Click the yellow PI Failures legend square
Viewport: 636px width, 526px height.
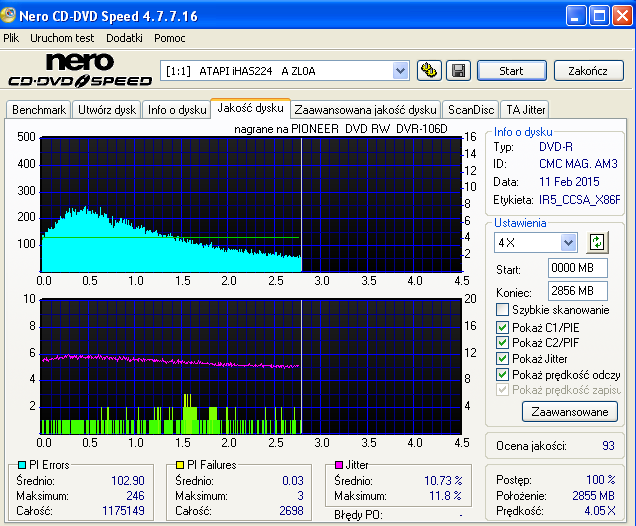click(x=180, y=465)
